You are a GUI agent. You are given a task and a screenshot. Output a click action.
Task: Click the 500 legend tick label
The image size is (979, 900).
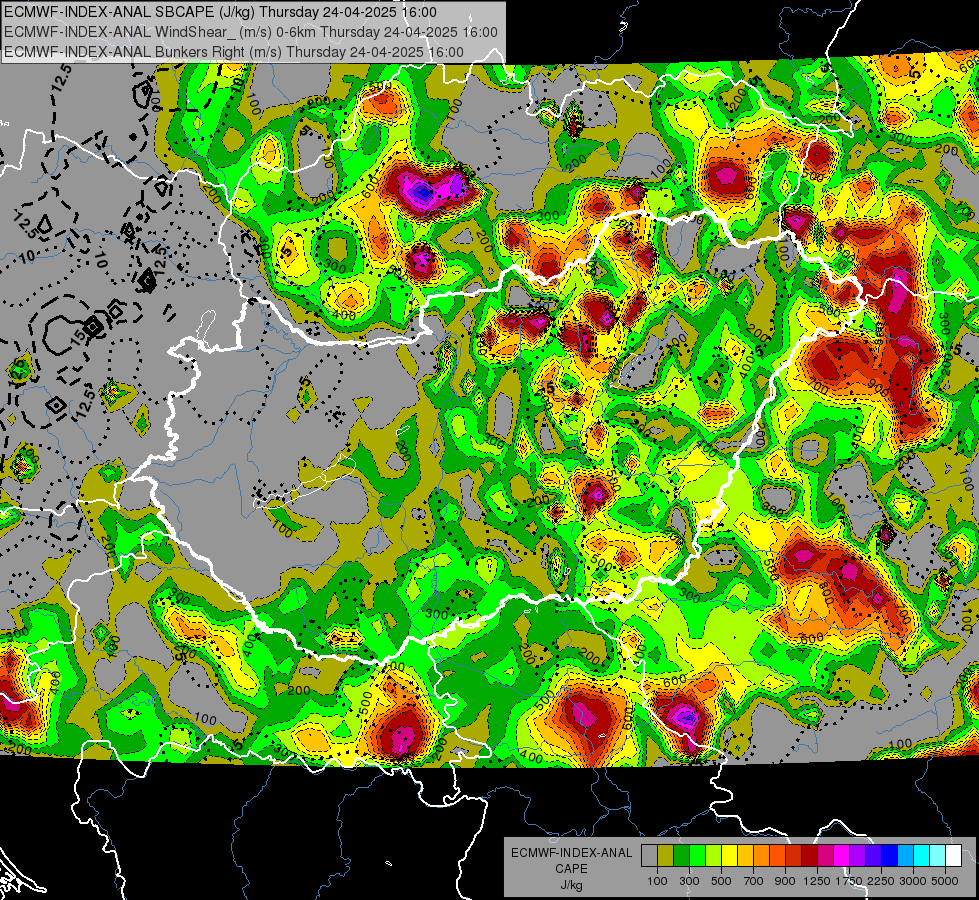click(x=721, y=881)
